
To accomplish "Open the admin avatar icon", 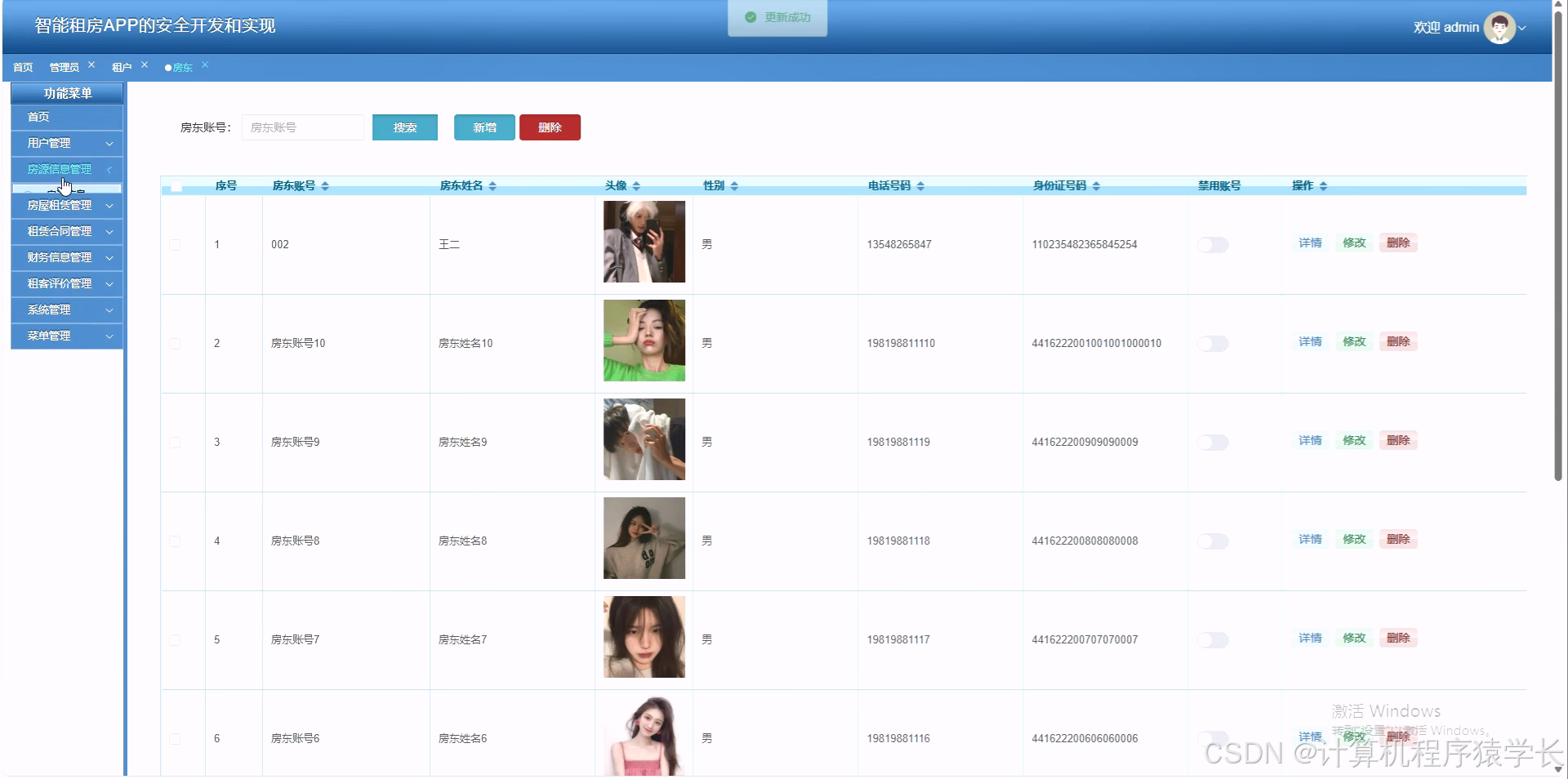I will [x=1499, y=28].
